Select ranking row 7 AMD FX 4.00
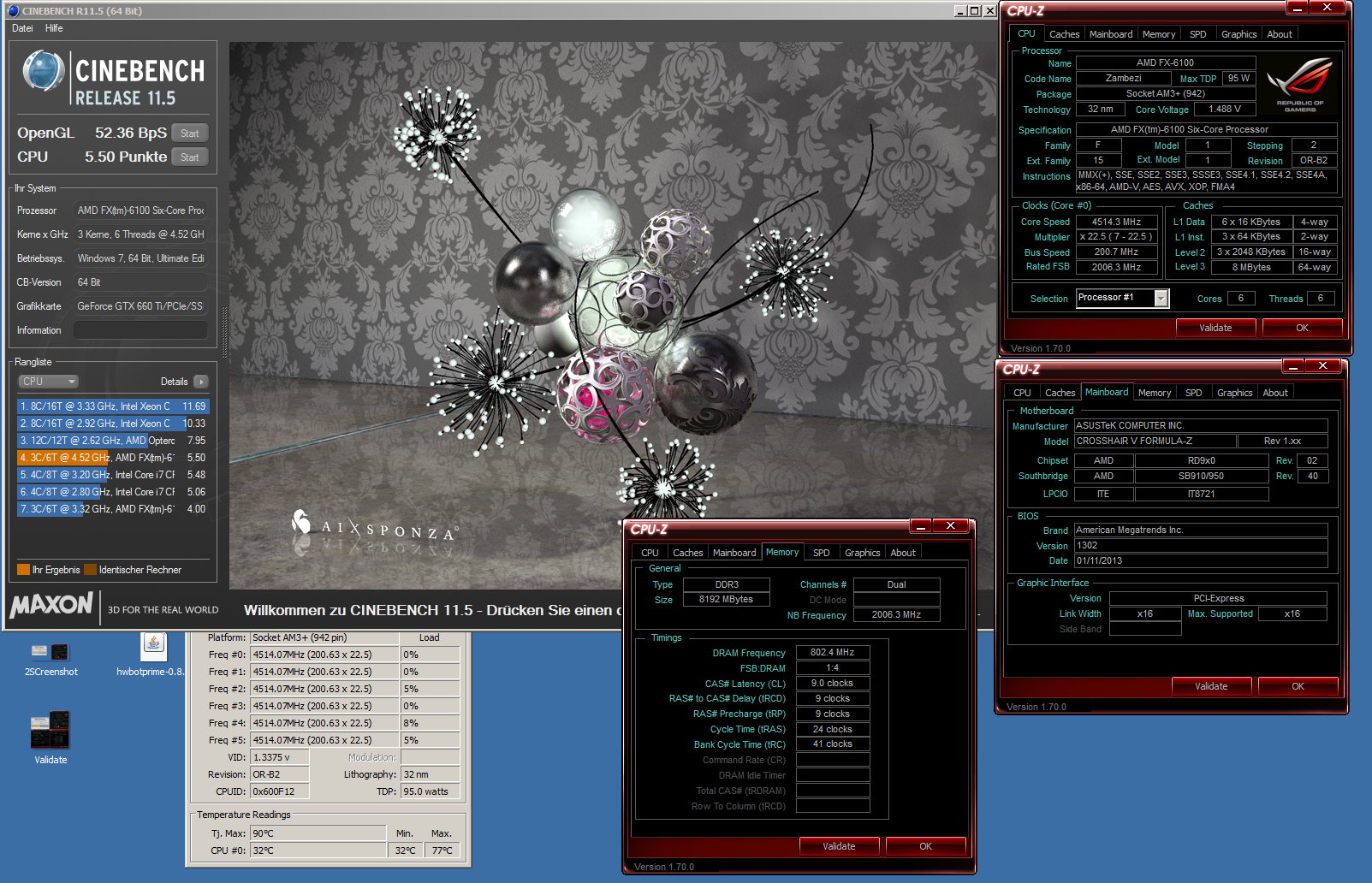This screenshot has width=1372, height=883. click(x=112, y=509)
